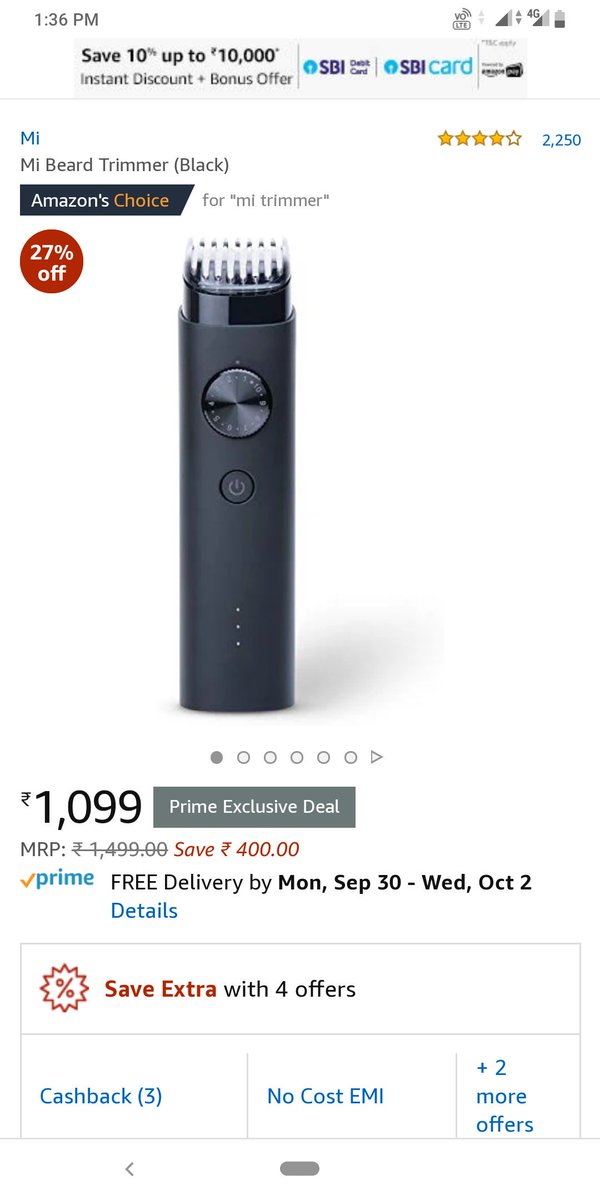Select the fourth image carousel dot

pyautogui.click(x=297, y=758)
